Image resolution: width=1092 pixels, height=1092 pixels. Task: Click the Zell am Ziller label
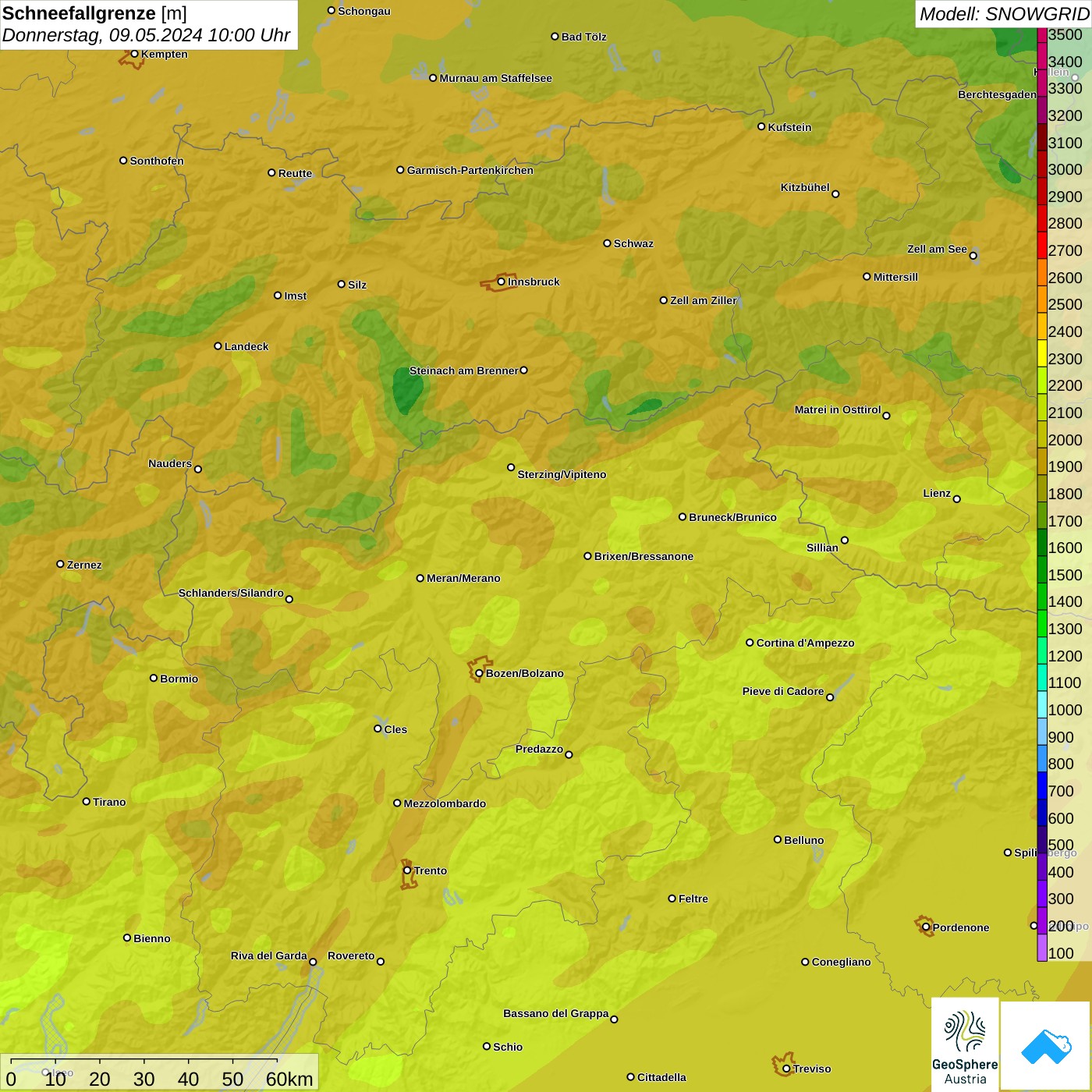pyautogui.click(x=704, y=300)
